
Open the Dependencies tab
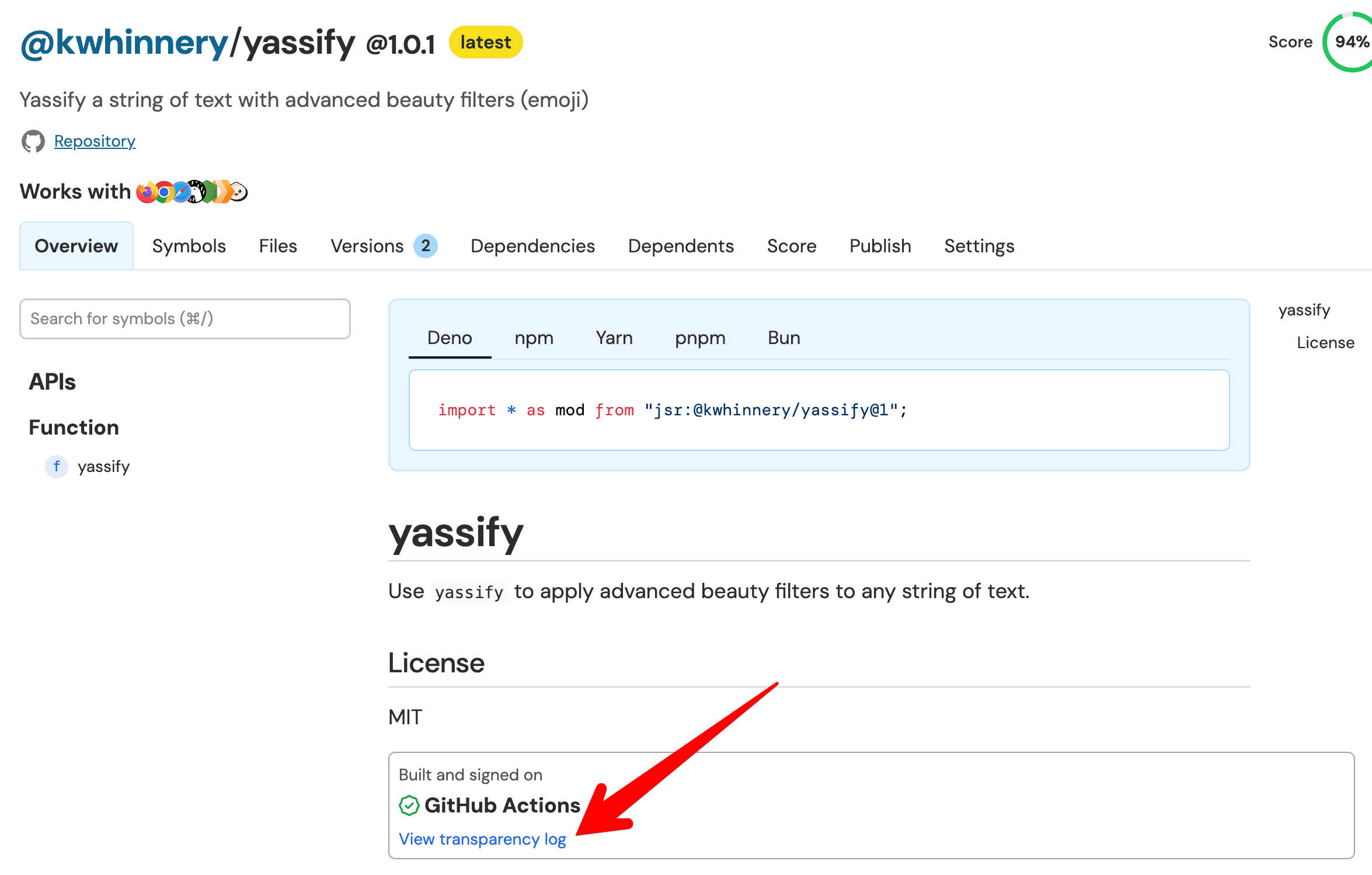[x=532, y=246]
